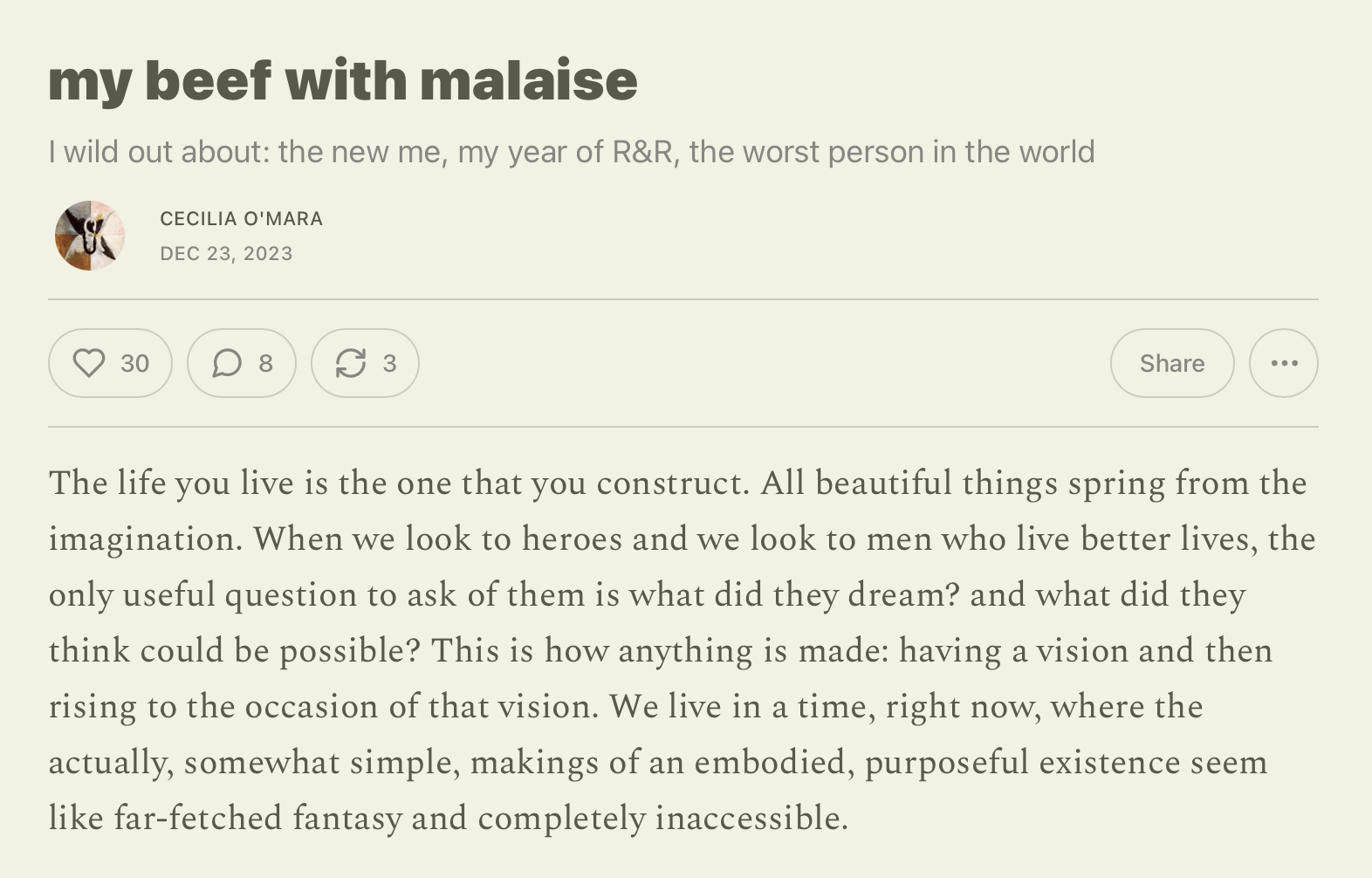Restack the post using the circular arrows icon

click(351, 363)
